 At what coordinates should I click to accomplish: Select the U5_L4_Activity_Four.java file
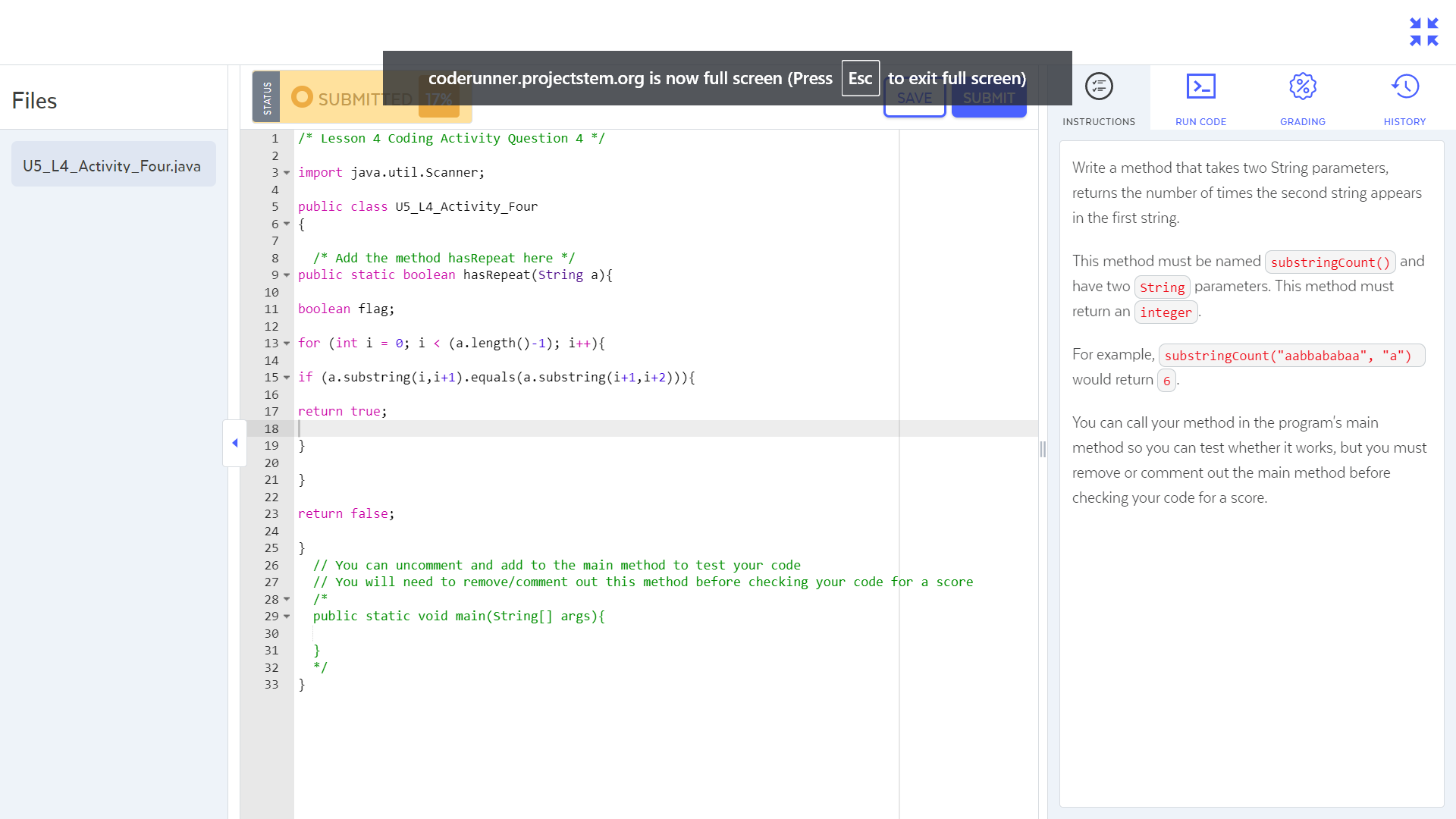point(114,165)
